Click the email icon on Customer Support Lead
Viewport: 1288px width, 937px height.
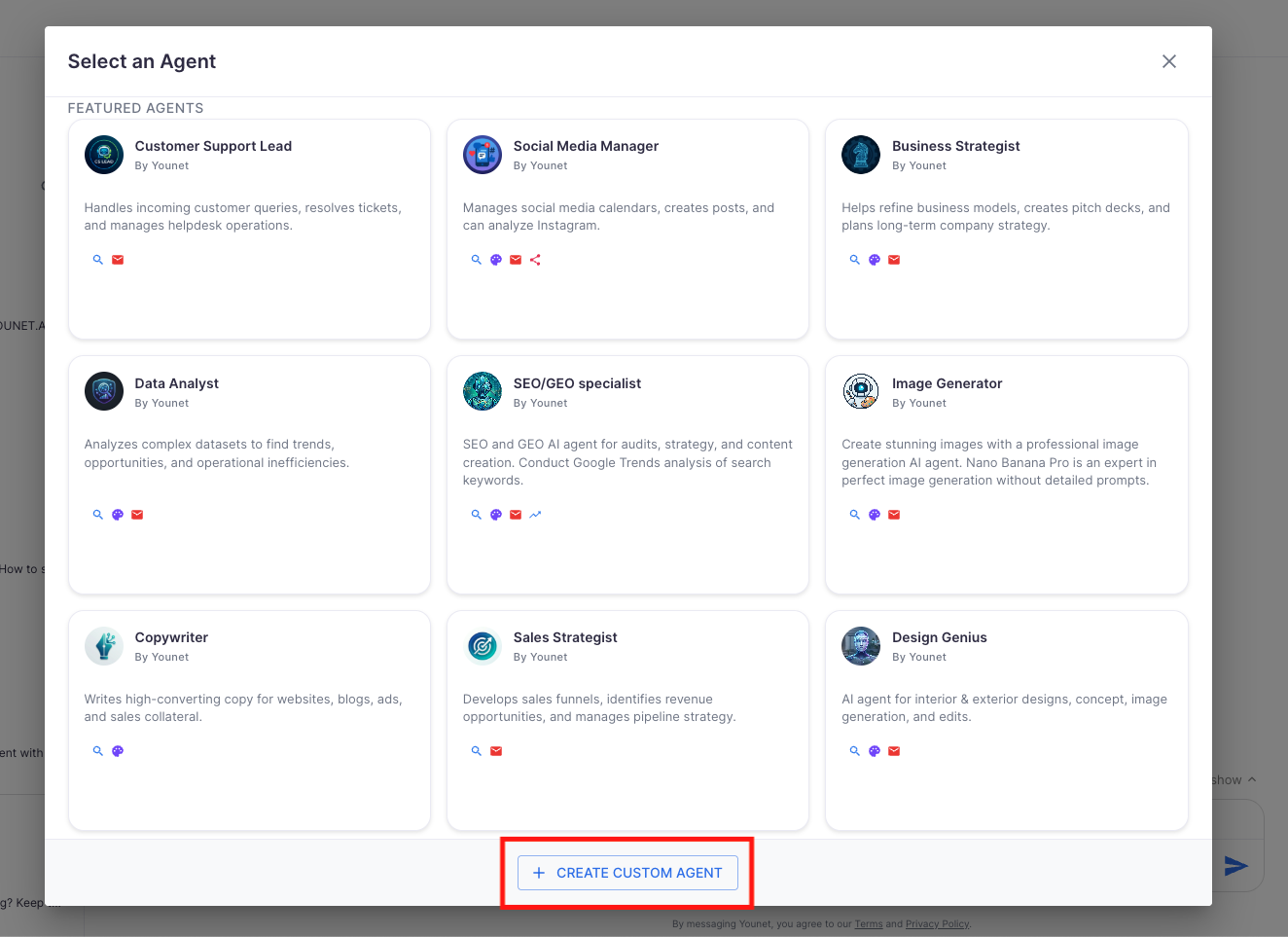coord(118,260)
